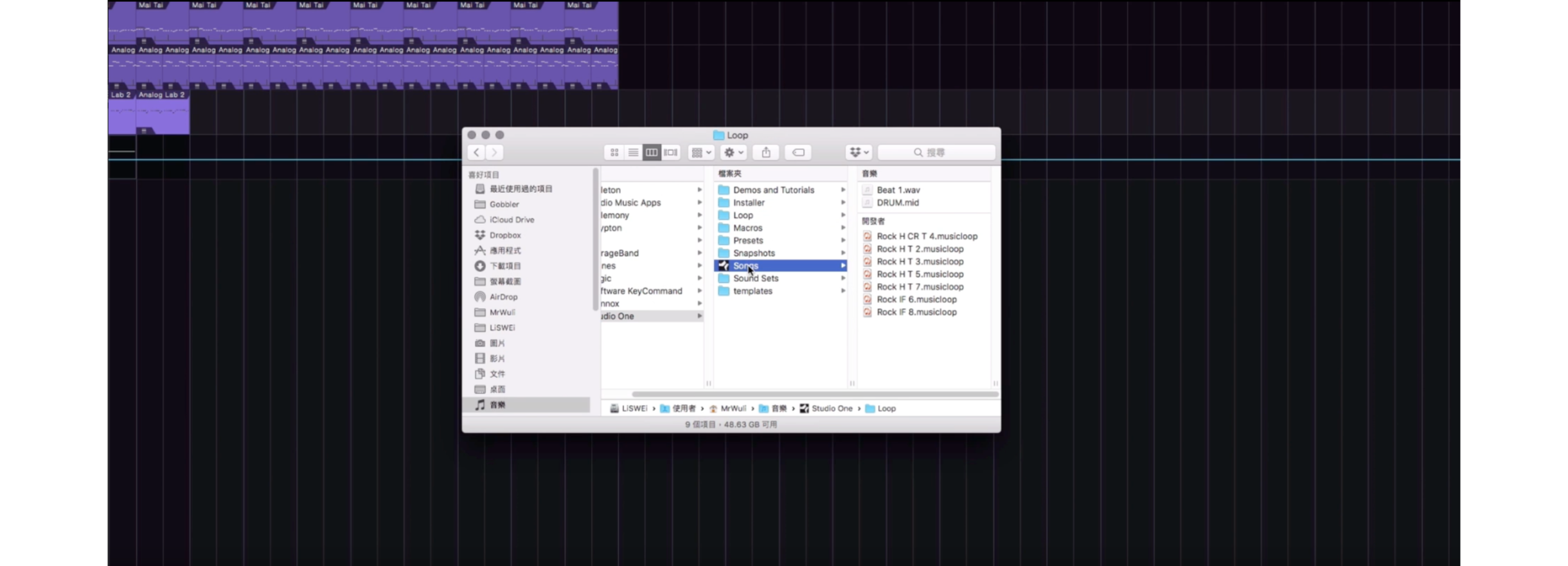This screenshot has height=566, width=1568.
Task: Click the Edit Tags toolbar button
Action: click(798, 152)
